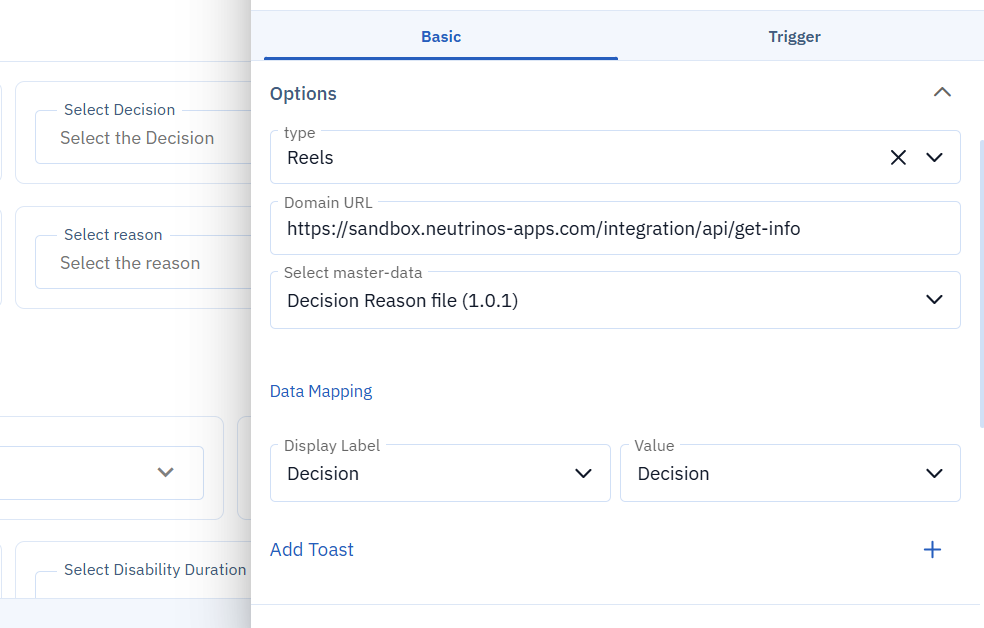Screen dimensions: 984x628
Task: Click the side panel vertical scrollbar
Action: click(x=981, y=284)
